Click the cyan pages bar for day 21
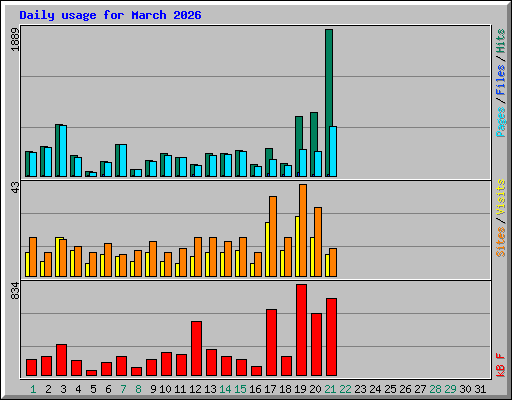512x400 pixels. [333, 151]
